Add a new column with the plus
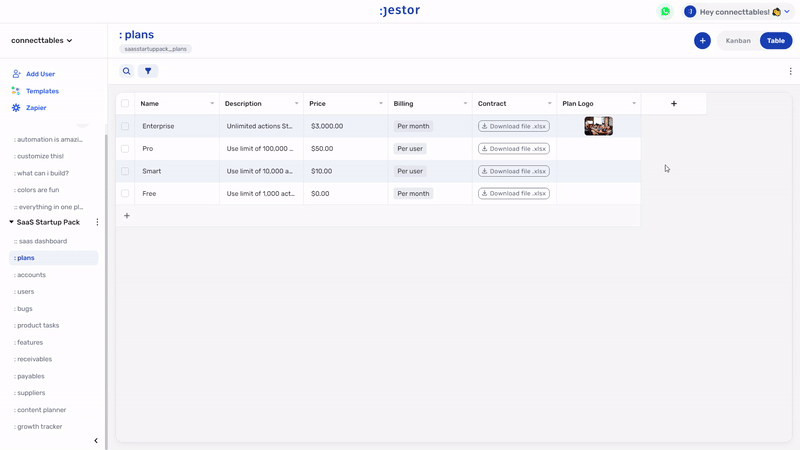This screenshot has height=450, width=800. [673, 104]
